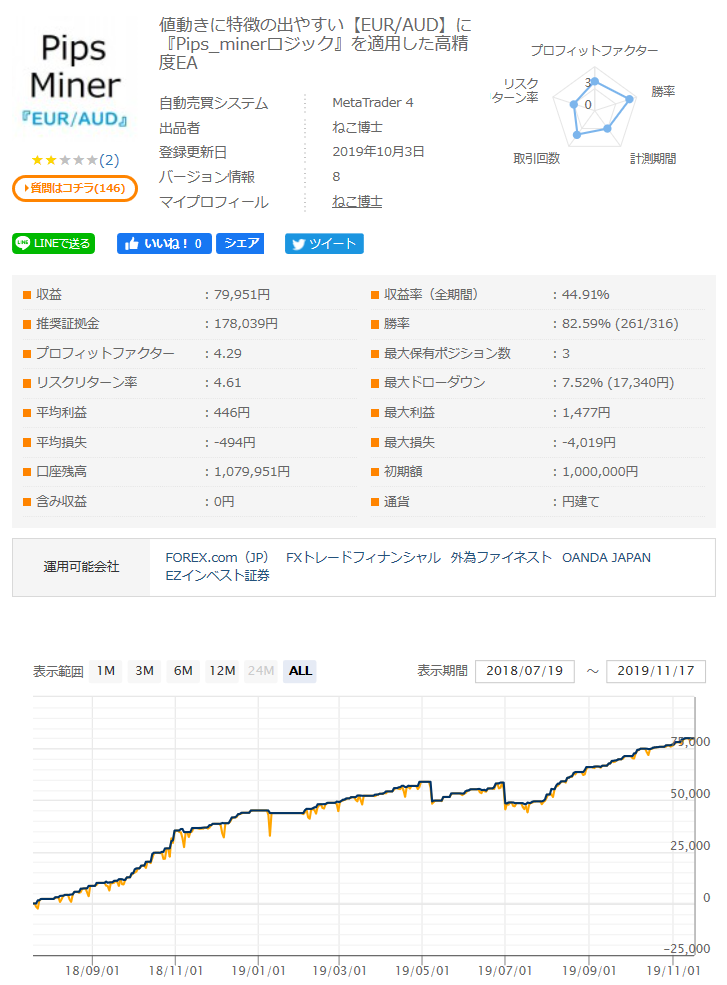Screen dimensions: 727x985
Task: Click the radar chart プロフィットファクター point
Action: tap(594, 82)
